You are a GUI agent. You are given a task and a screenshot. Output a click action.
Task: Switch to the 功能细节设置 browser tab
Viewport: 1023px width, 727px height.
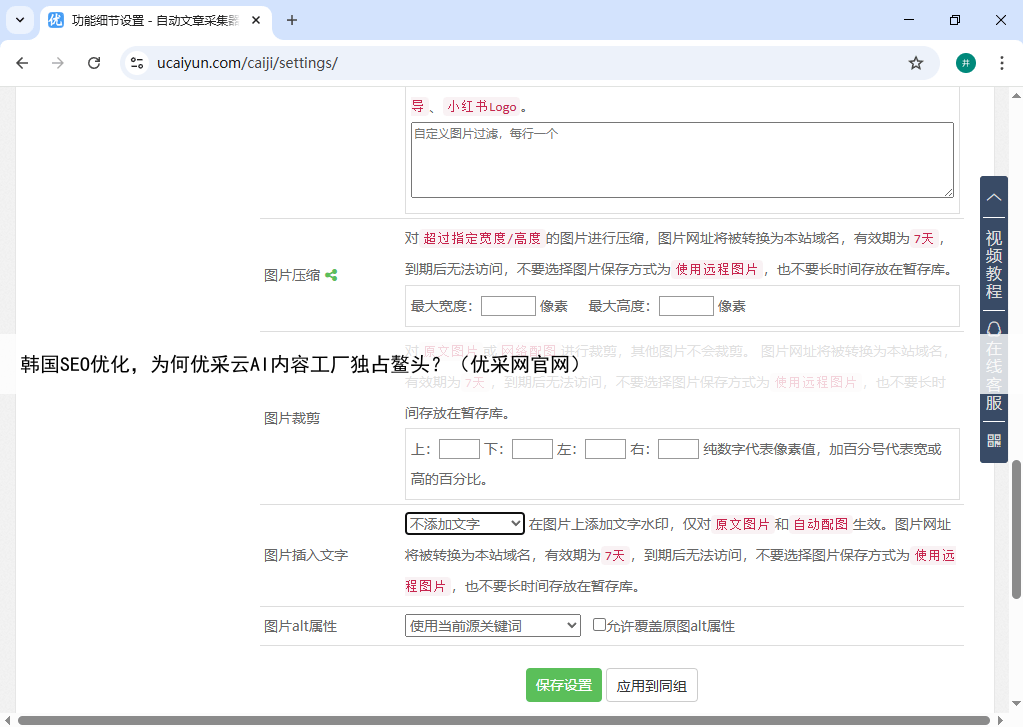click(x=155, y=20)
